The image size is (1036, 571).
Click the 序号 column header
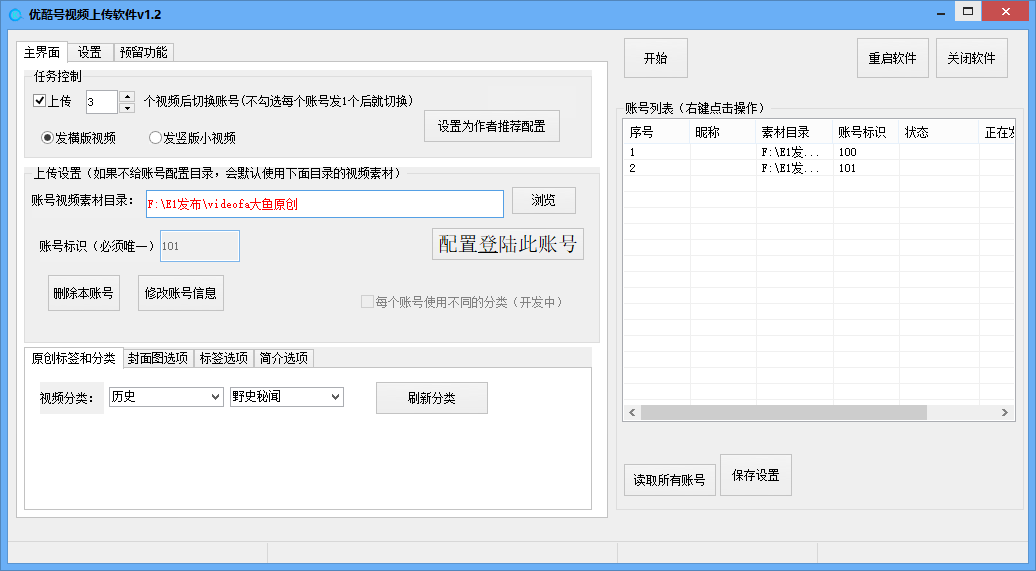(656, 132)
